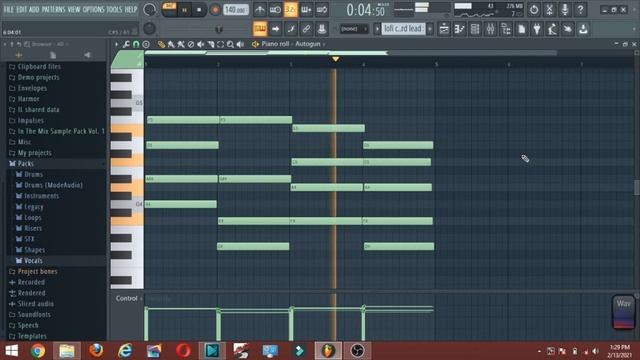Click the undo history circular arrow icon
The height and width of the screenshot is (360, 640).
[x=534, y=9]
